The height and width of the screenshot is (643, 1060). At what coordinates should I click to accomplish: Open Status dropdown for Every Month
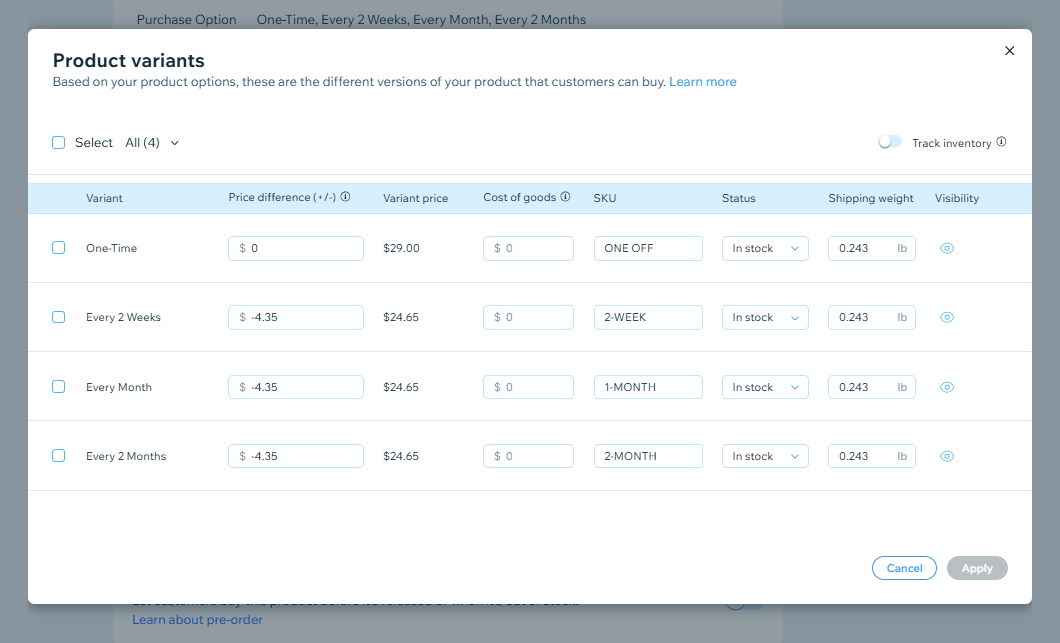pyautogui.click(x=765, y=387)
